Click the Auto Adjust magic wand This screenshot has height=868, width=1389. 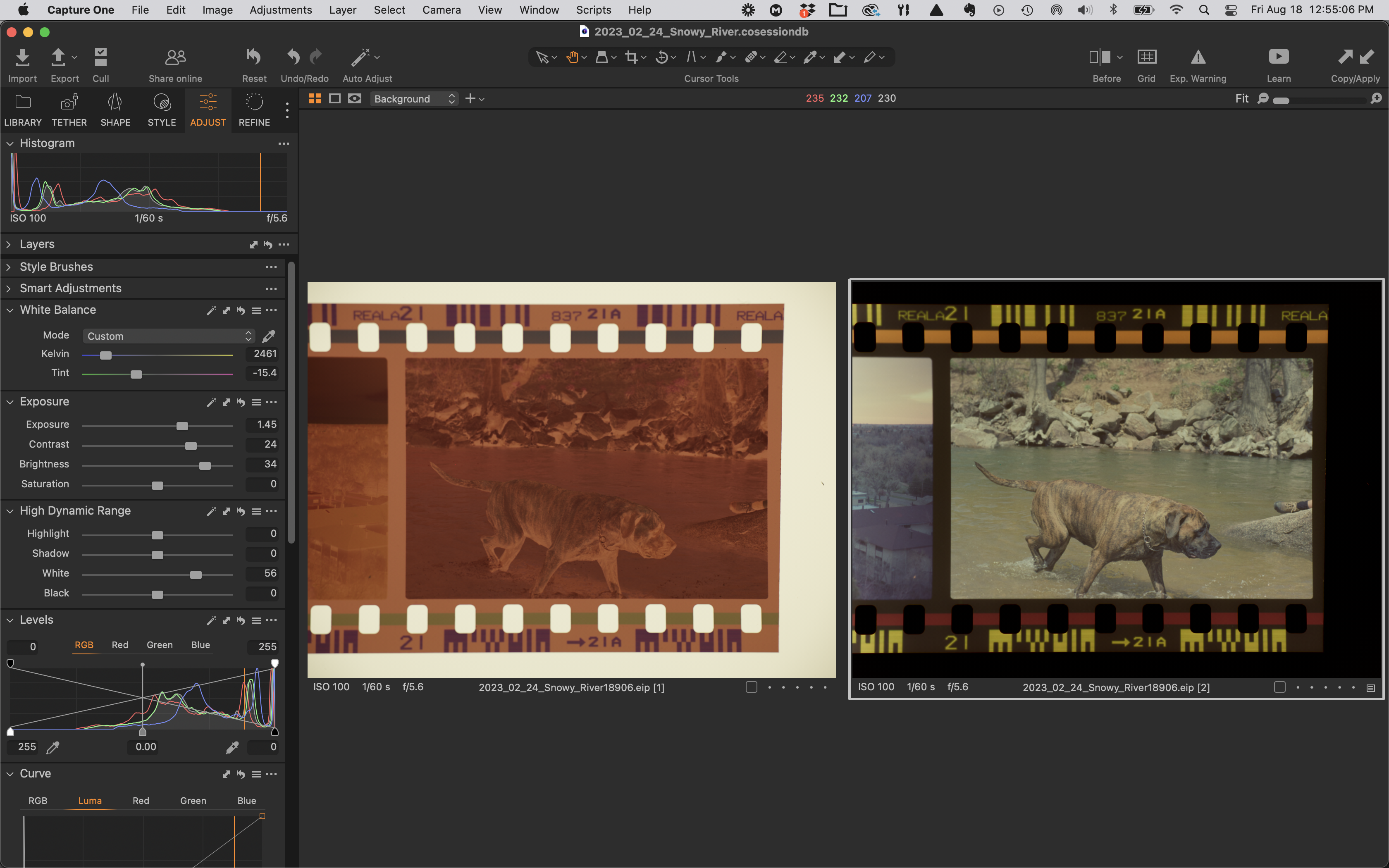click(360, 57)
